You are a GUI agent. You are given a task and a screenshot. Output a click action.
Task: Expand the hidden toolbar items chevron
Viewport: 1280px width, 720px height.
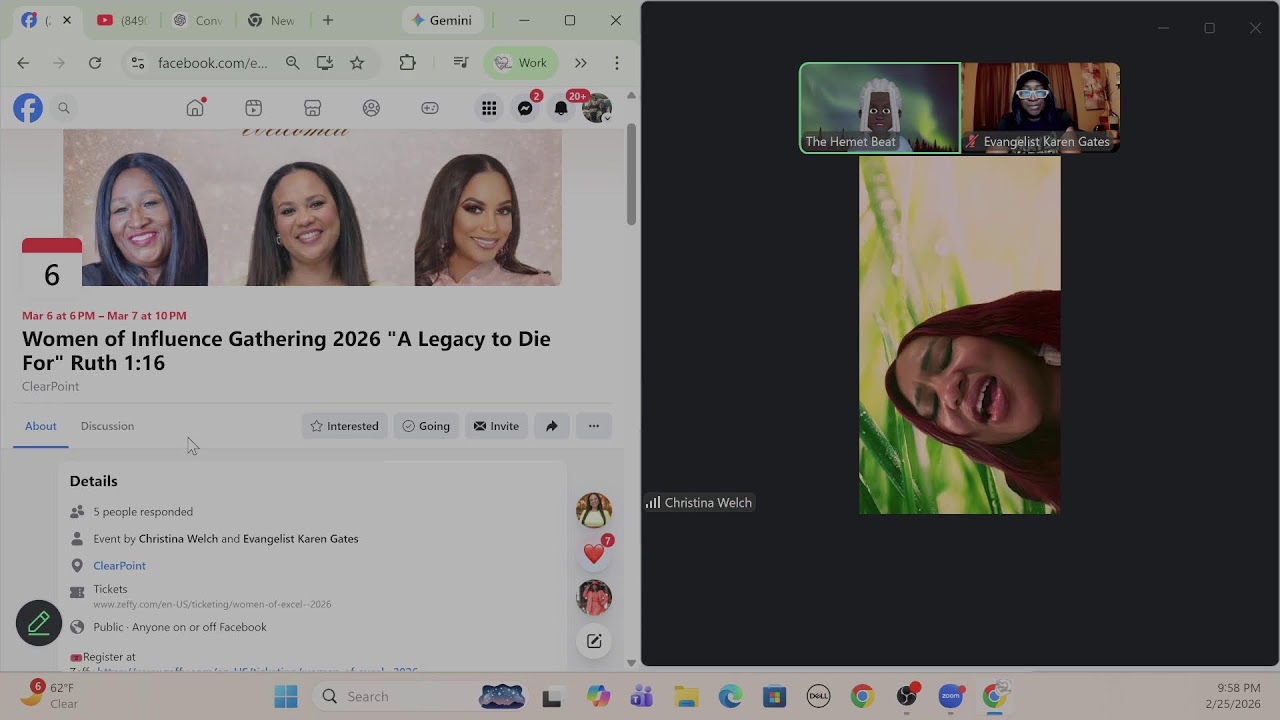[x=580, y=63]
